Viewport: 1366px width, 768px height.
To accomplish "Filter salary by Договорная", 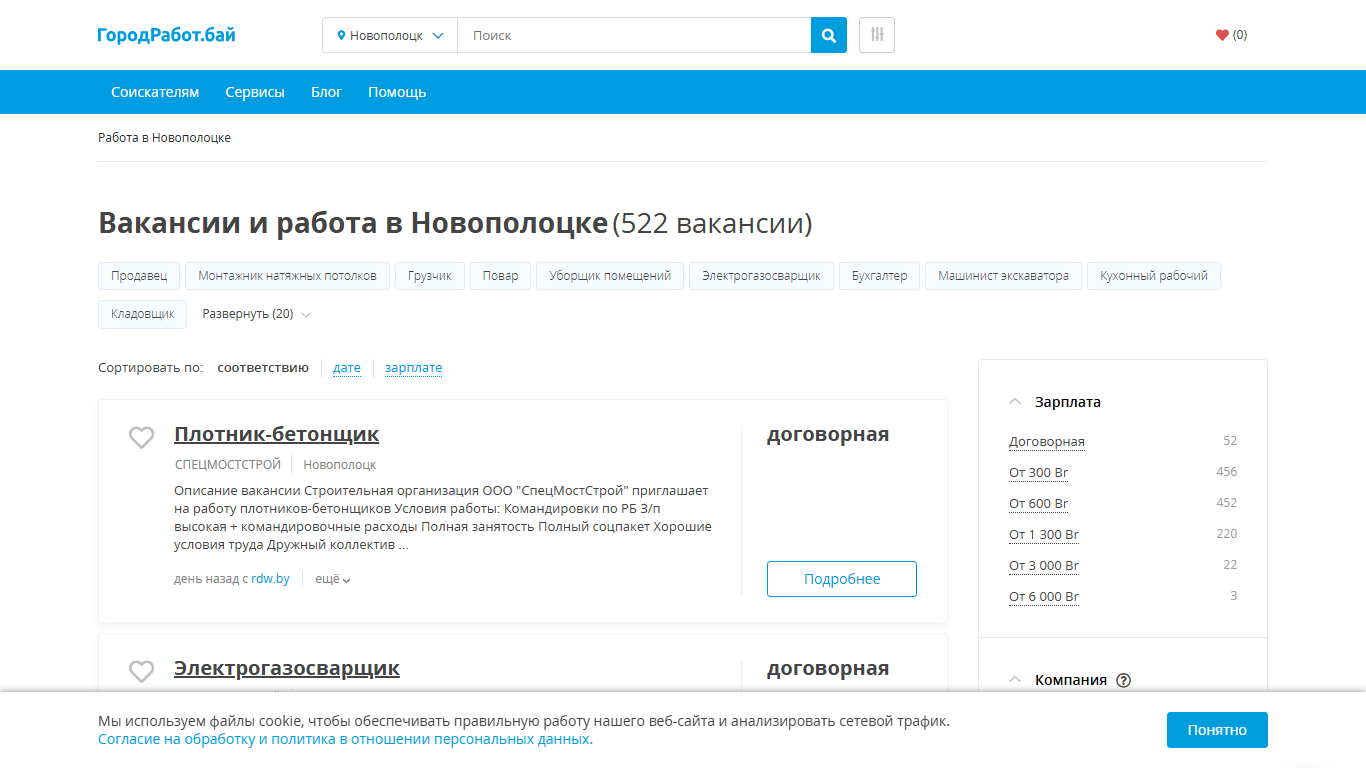I will pyautogui.click(x=1047, y=442).
